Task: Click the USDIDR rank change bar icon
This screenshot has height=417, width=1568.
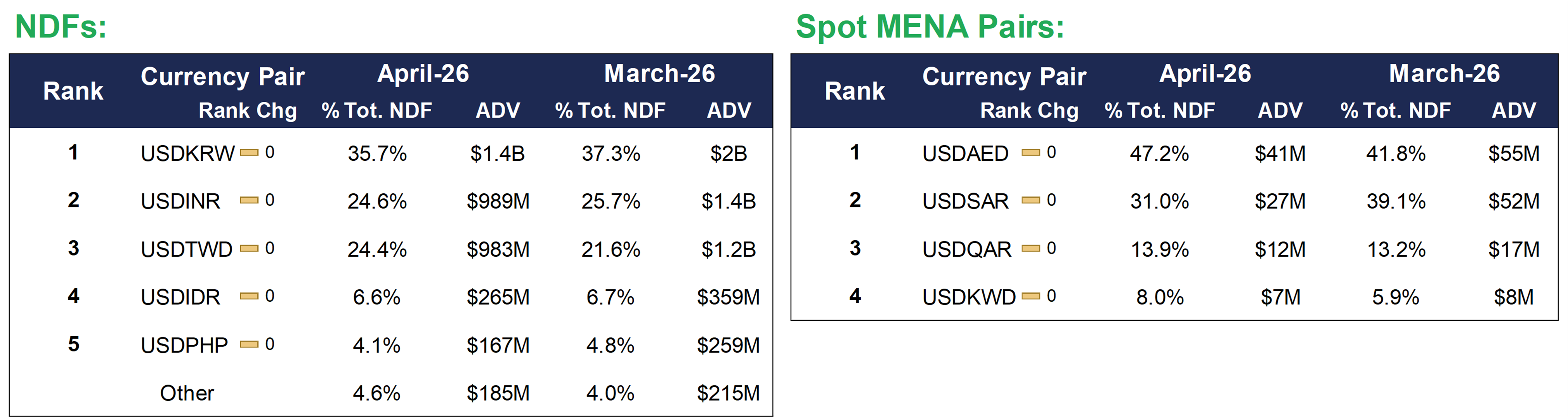Action: click(249, 297)
